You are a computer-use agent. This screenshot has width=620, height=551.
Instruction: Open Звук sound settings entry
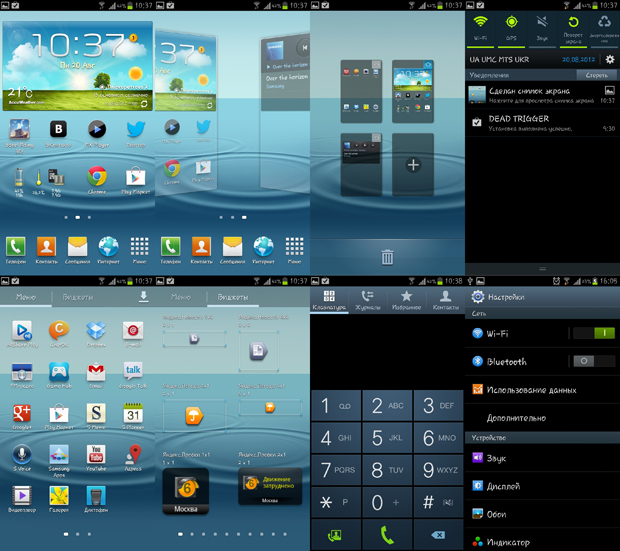coord(542,458)
